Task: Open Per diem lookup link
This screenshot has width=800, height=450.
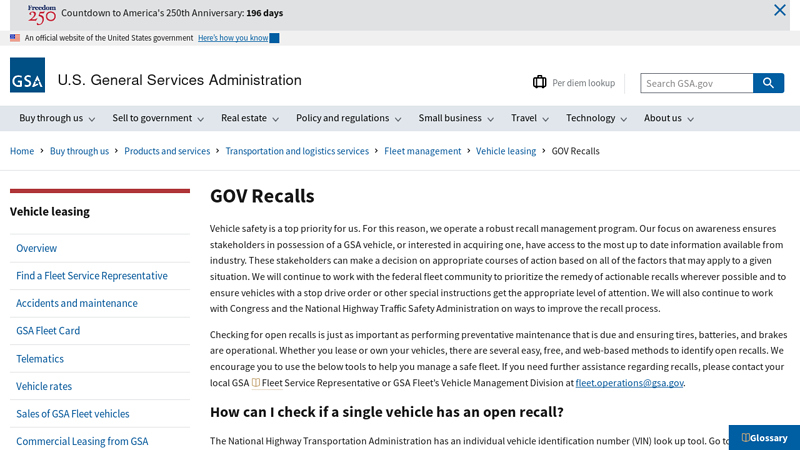Action: coord(583,83)
